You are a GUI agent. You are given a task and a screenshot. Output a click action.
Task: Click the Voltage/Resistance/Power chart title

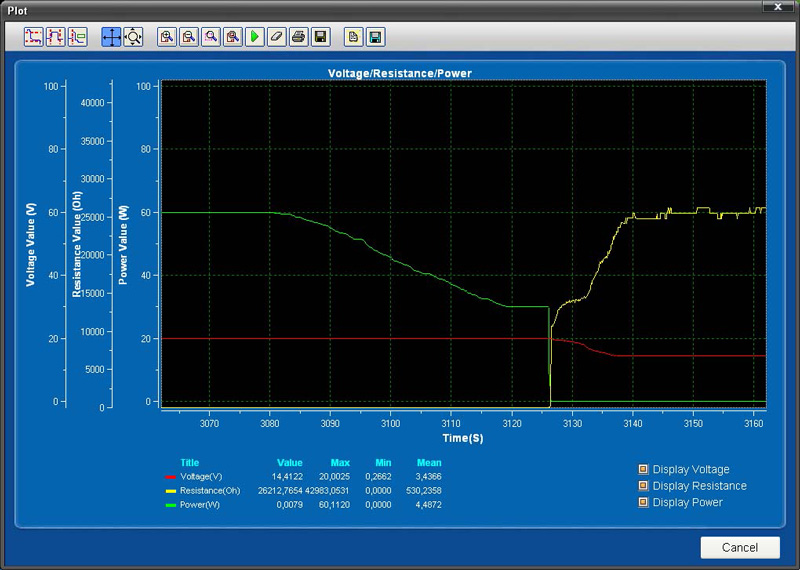point(399,74)
